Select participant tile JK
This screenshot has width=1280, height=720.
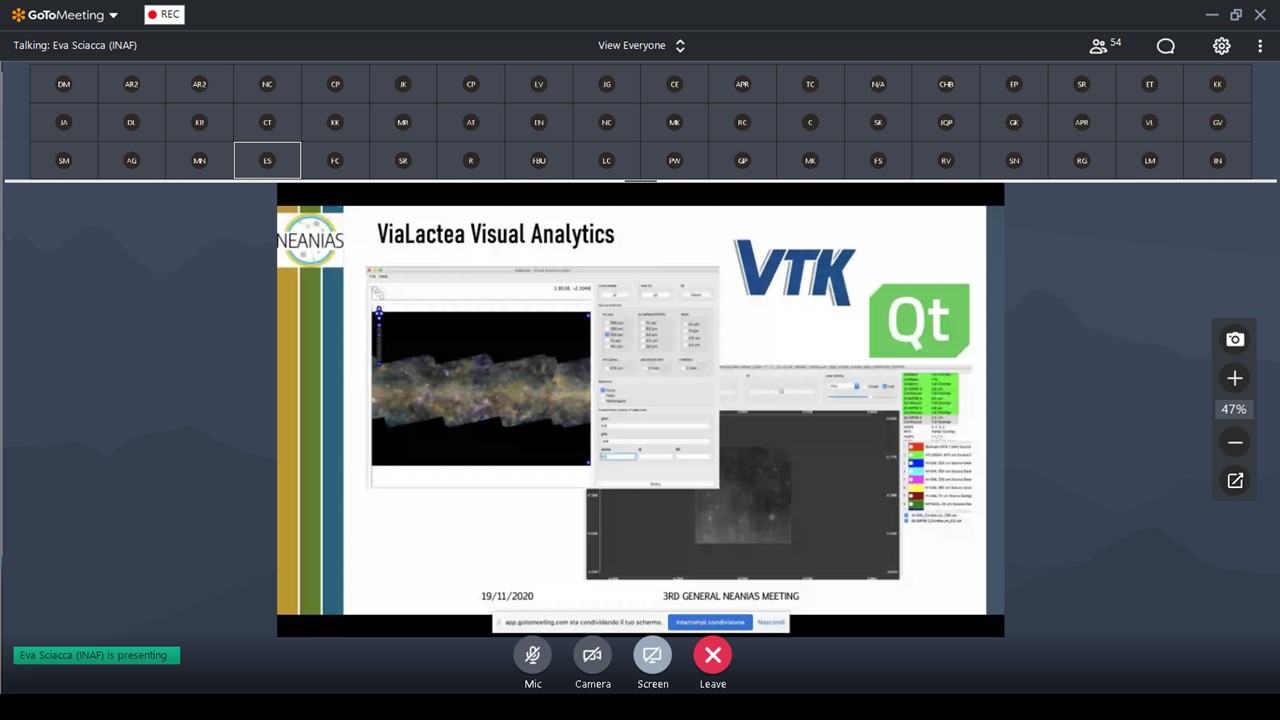coord(403,85)
